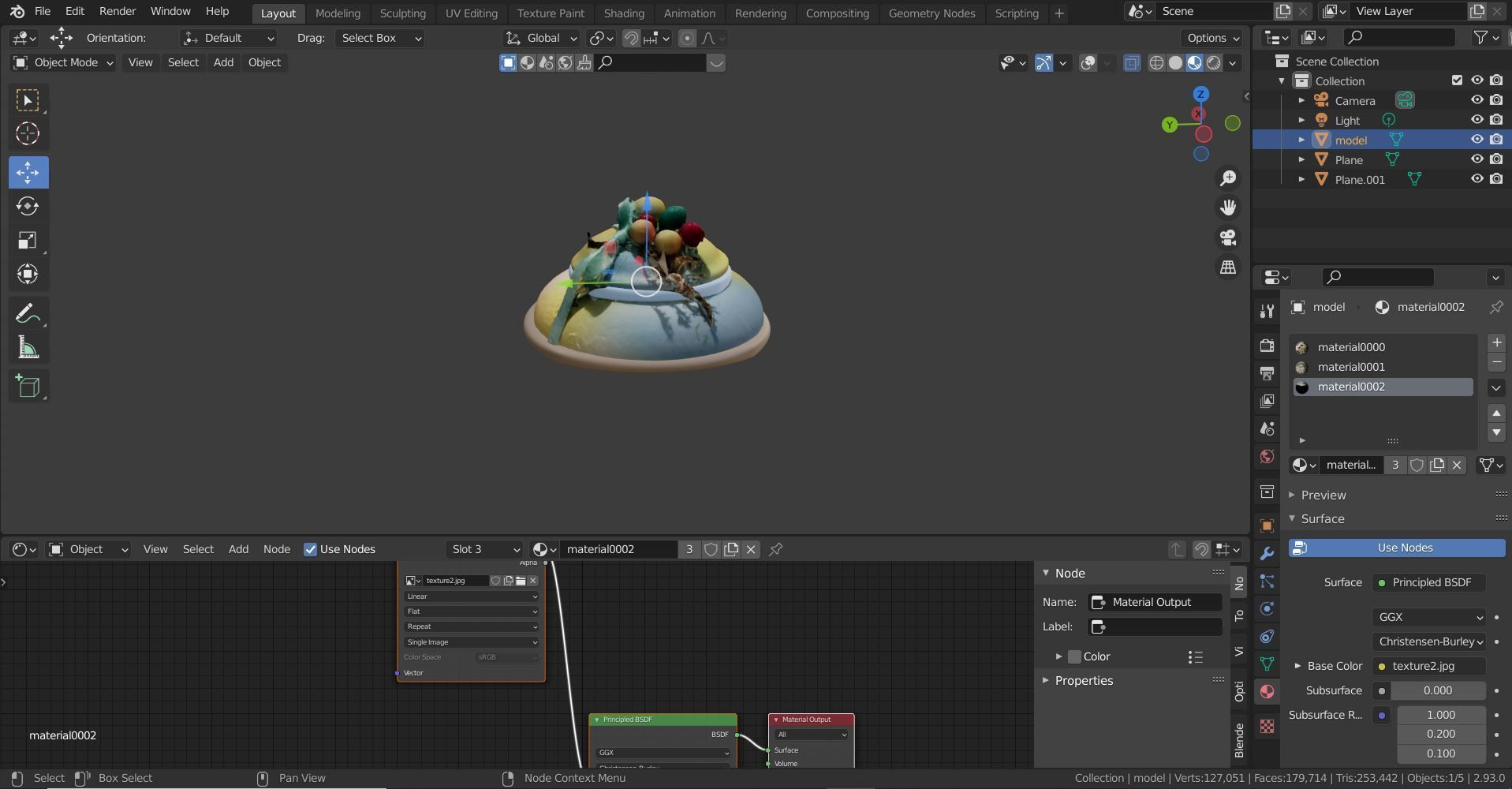
Task: Click the outliner search field
Action: [1399, 37]
